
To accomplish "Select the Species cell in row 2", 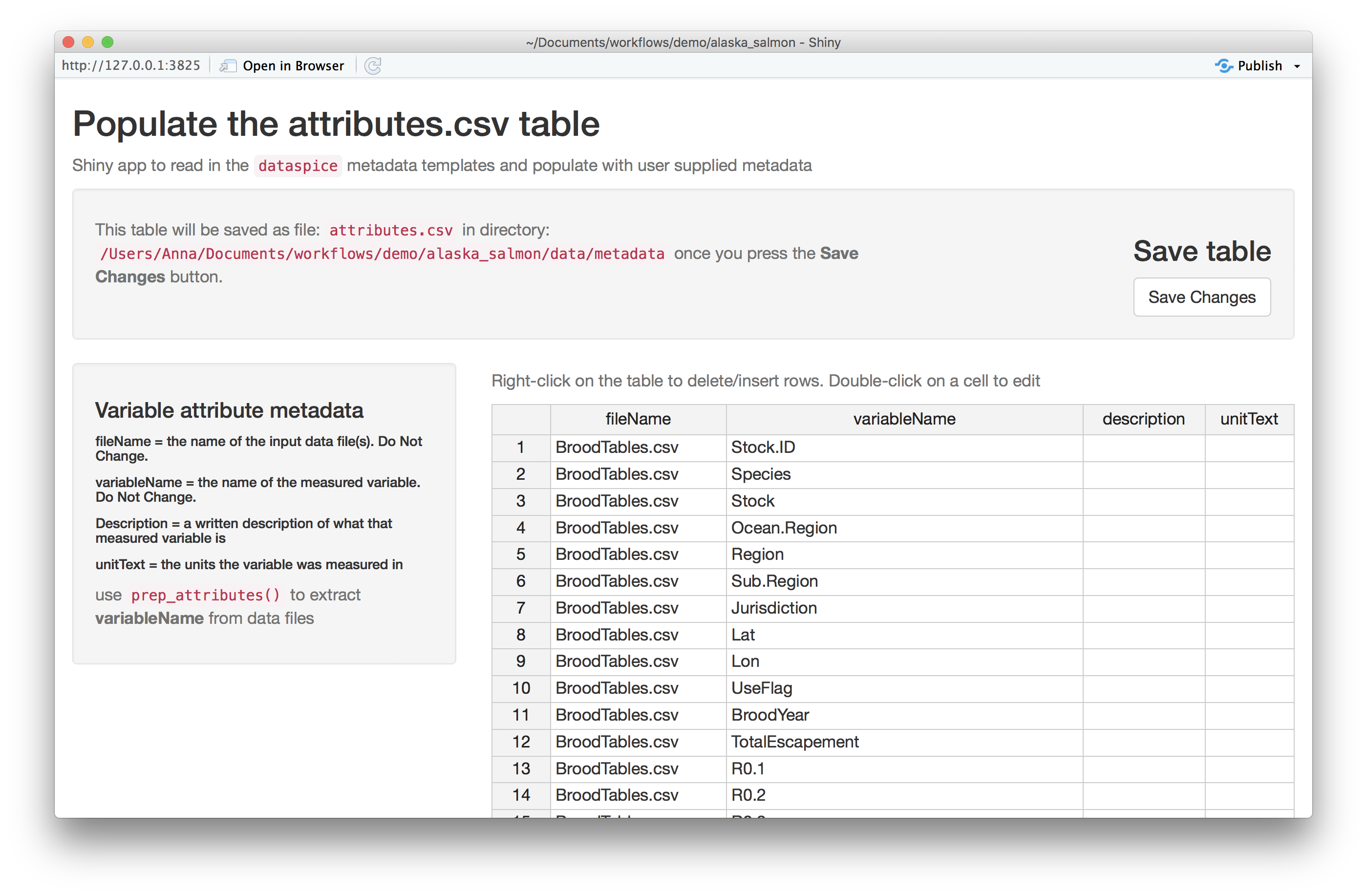I will pyautogui.click(x=761, y=474).
